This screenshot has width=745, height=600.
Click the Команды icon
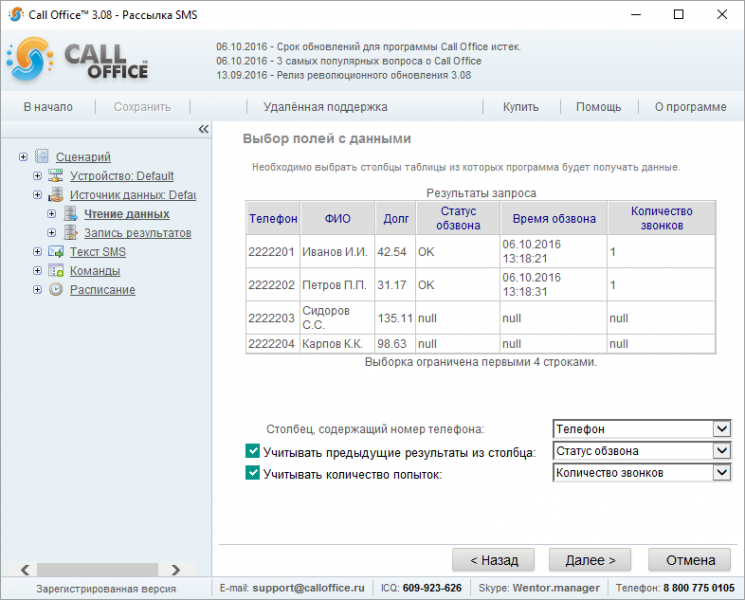pos(56,271)
